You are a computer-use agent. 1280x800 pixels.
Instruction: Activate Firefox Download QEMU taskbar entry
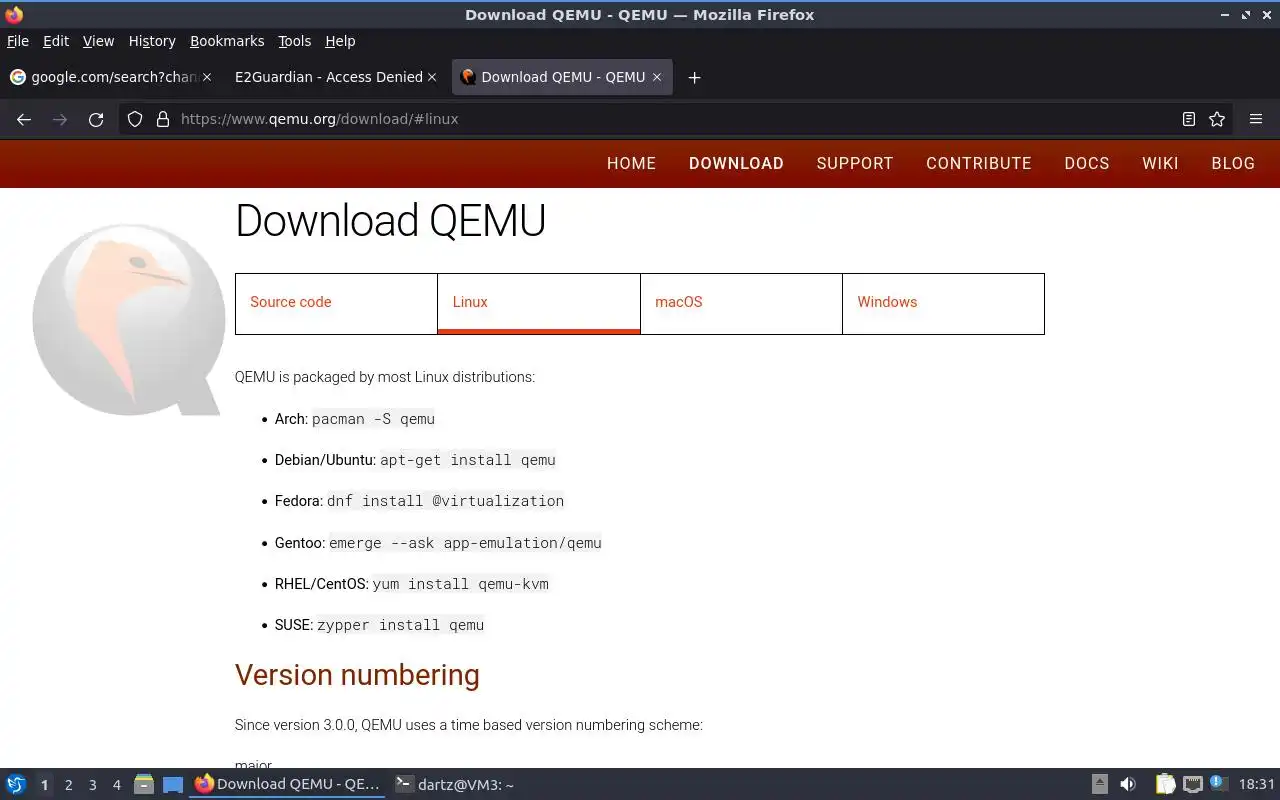tap(288, 785)
